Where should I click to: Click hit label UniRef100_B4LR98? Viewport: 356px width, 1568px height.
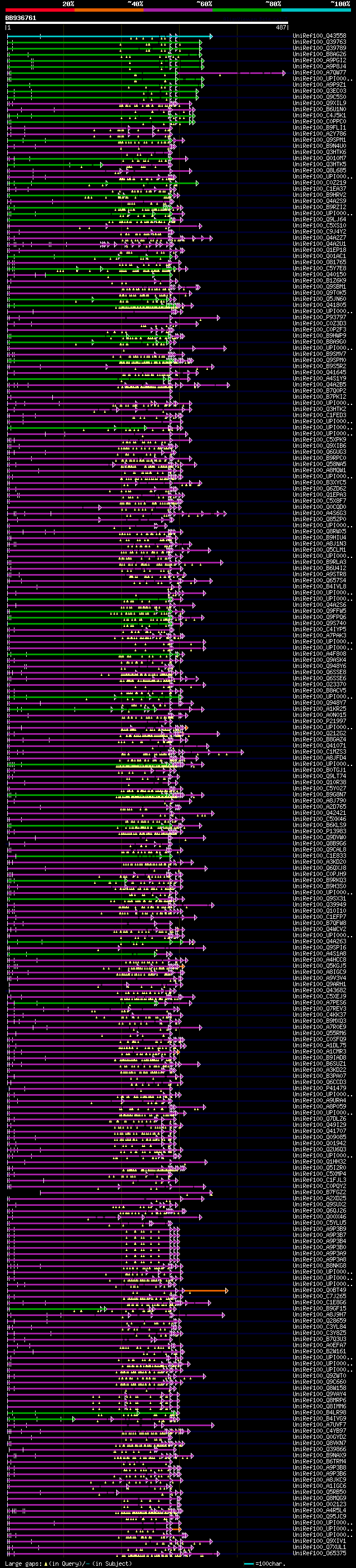click(319, 1412)
